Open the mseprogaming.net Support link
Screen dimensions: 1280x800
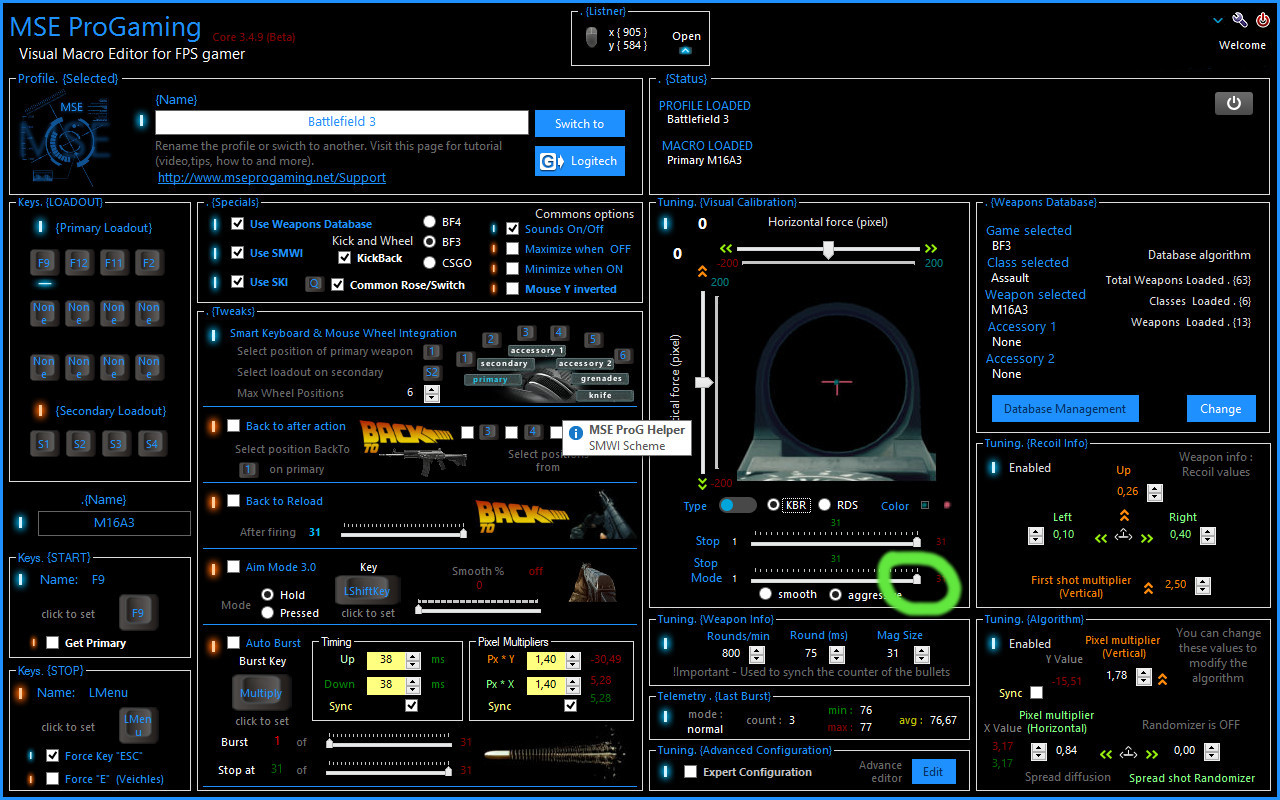[272, 177]
